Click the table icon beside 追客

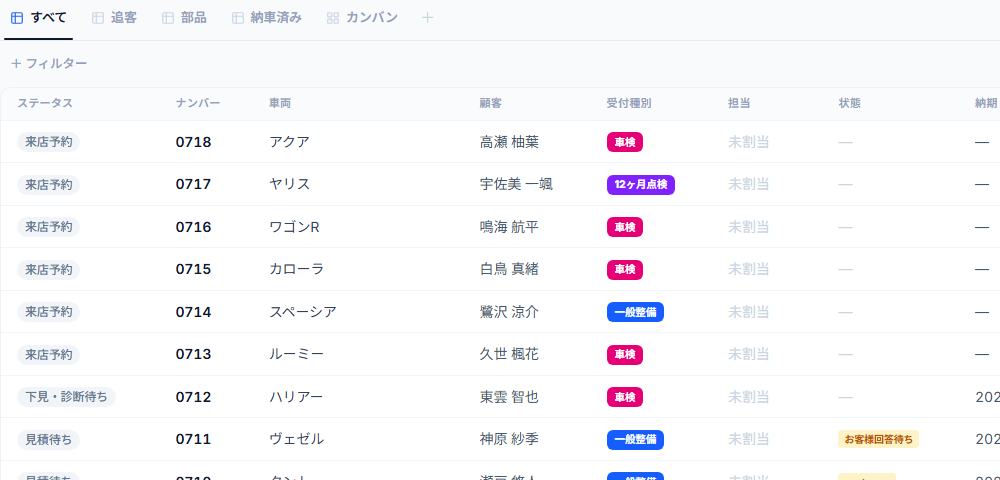[98, 18]
